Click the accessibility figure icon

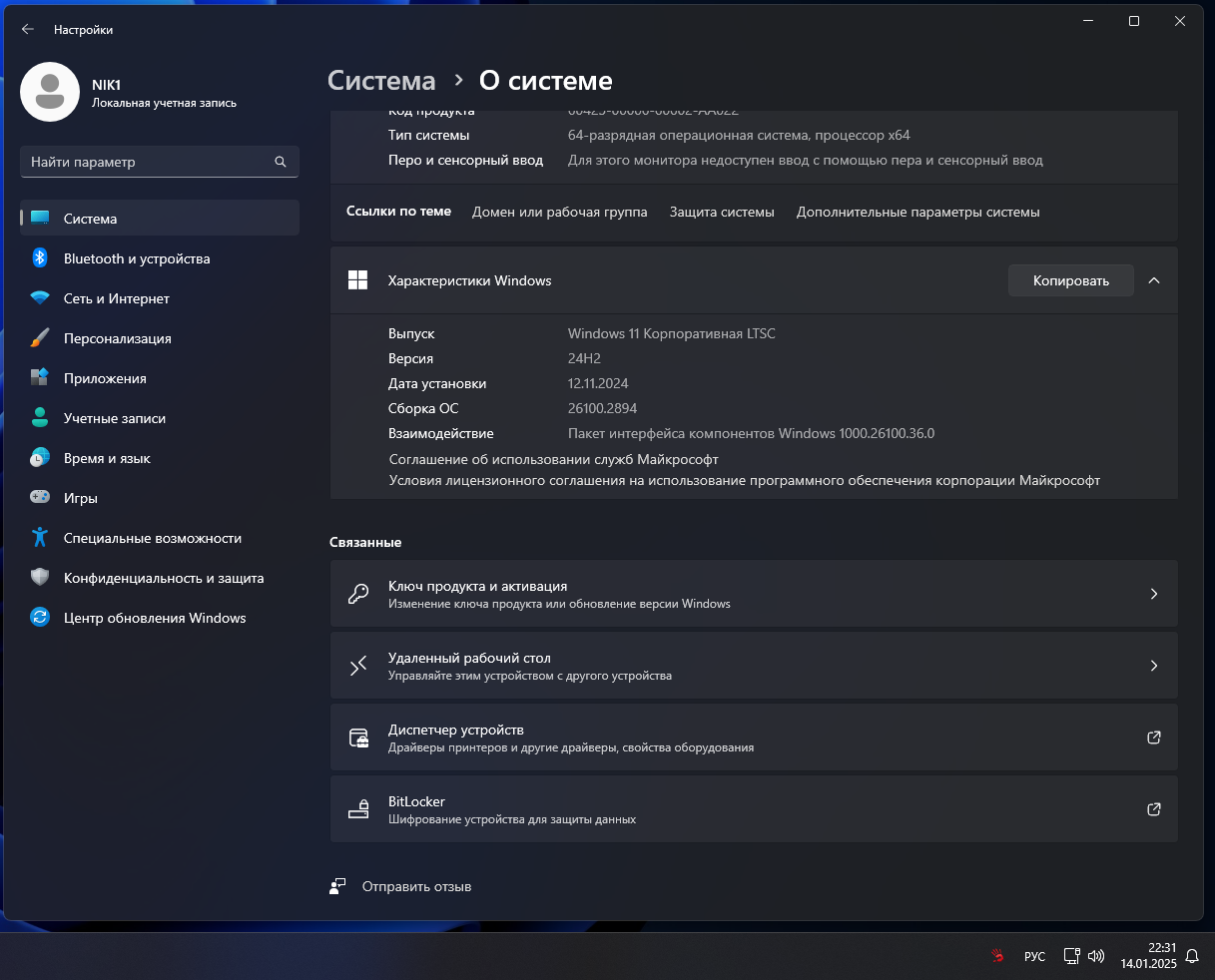[x=40, y=537]
